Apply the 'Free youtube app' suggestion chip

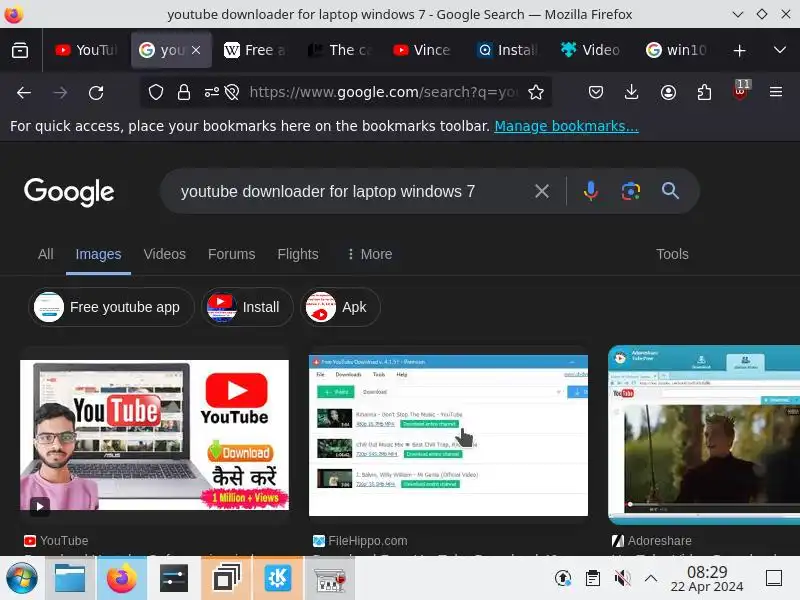tap(111, 307)
